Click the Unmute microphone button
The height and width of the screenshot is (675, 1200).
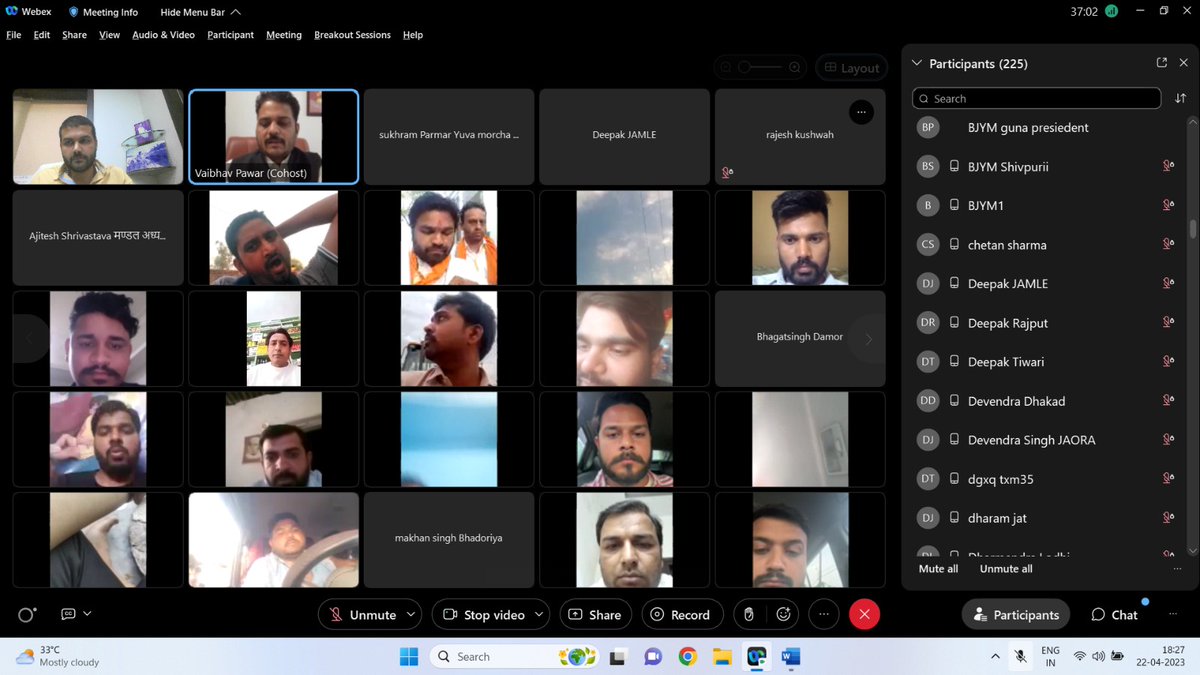point(362,615)
